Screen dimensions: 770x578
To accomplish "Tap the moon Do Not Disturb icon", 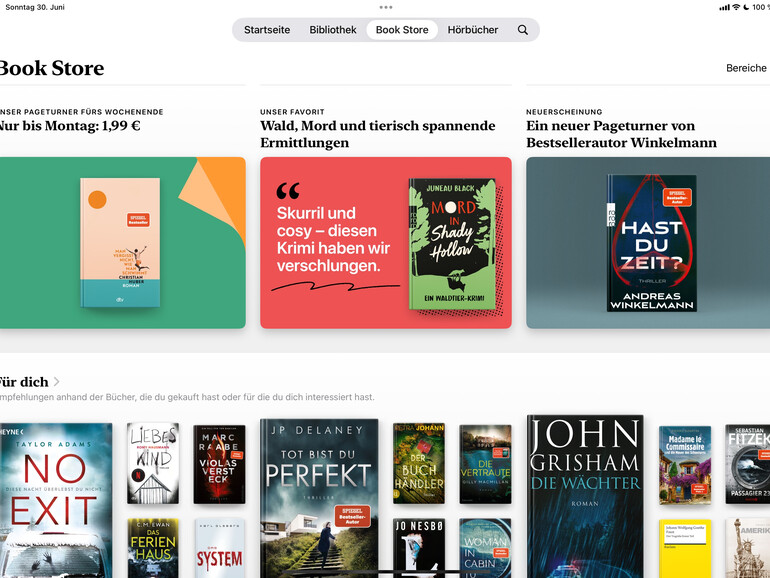I will (x=746, y=7).
